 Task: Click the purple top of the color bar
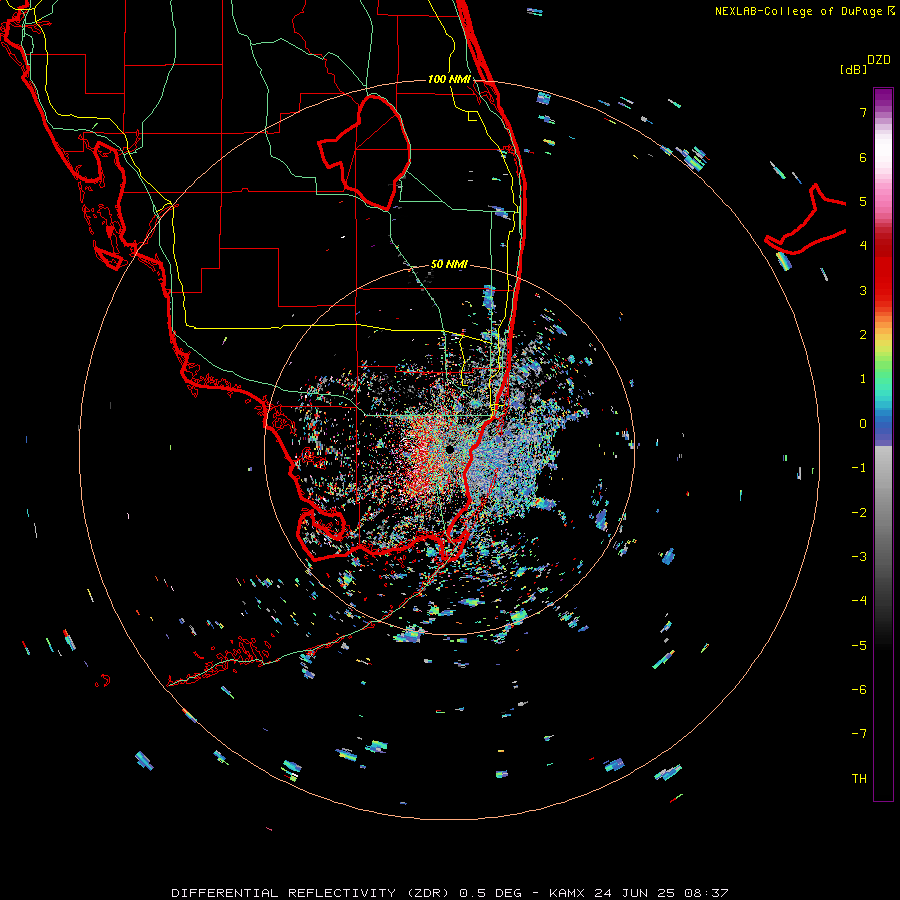tap(883, 99)
